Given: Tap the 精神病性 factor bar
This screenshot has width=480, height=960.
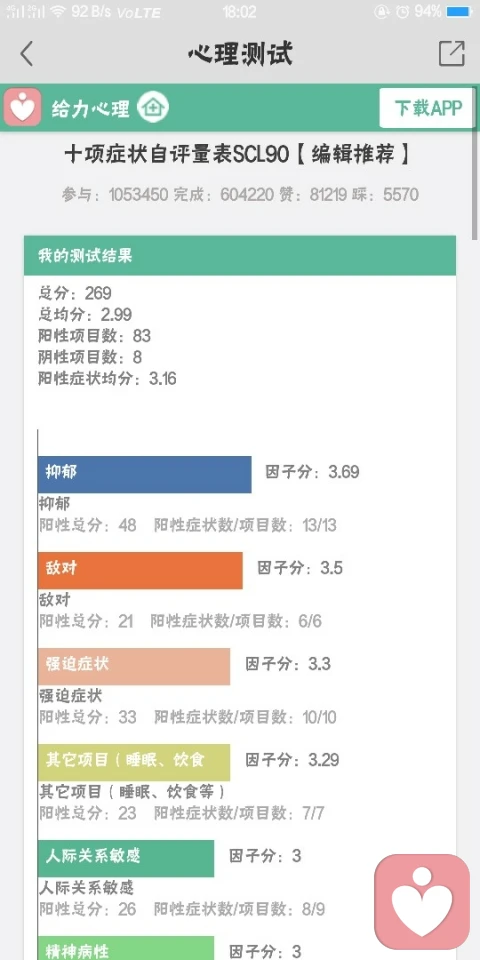Looking at the screenshot, I should tap(126, 948).
